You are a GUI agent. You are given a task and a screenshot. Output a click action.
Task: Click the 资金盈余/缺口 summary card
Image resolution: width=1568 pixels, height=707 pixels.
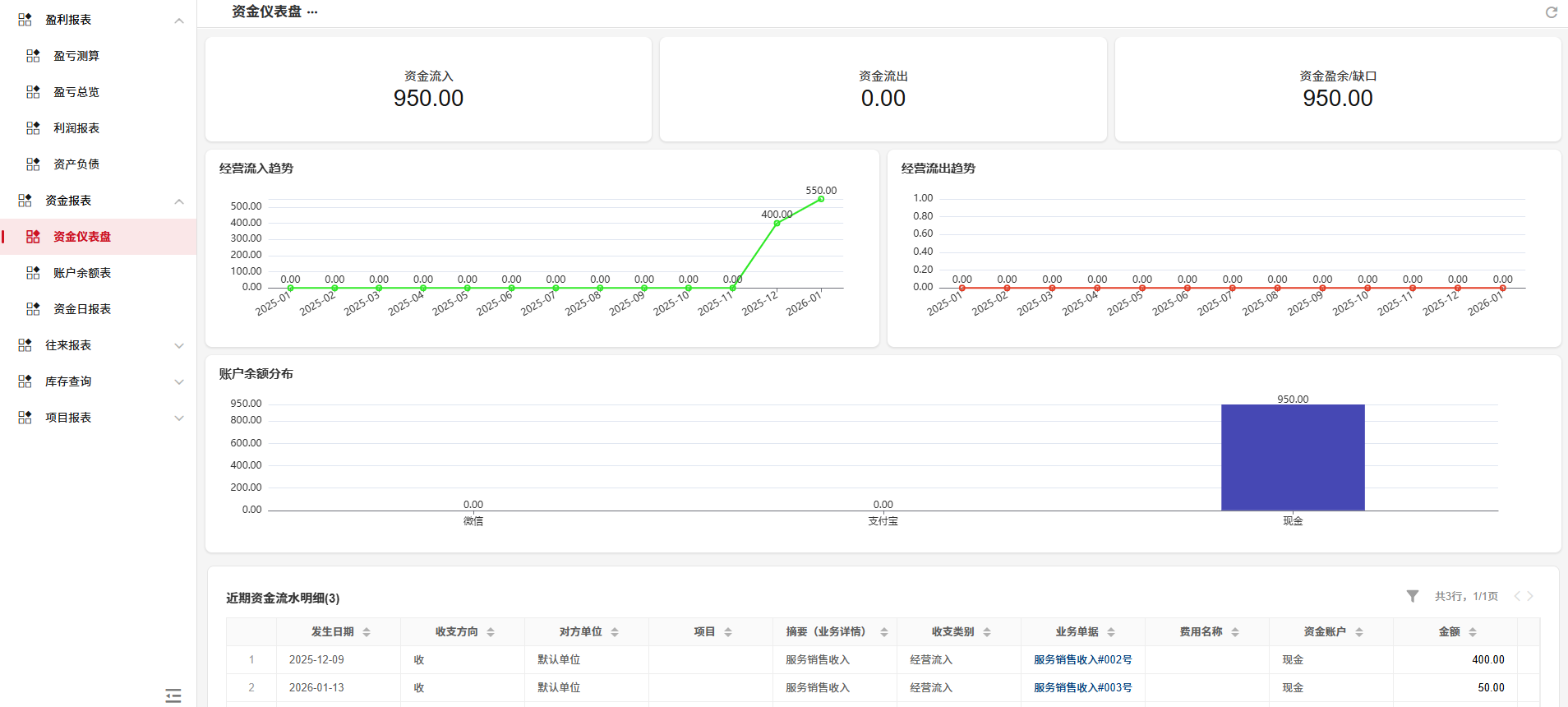click(x=1338, y=89)
